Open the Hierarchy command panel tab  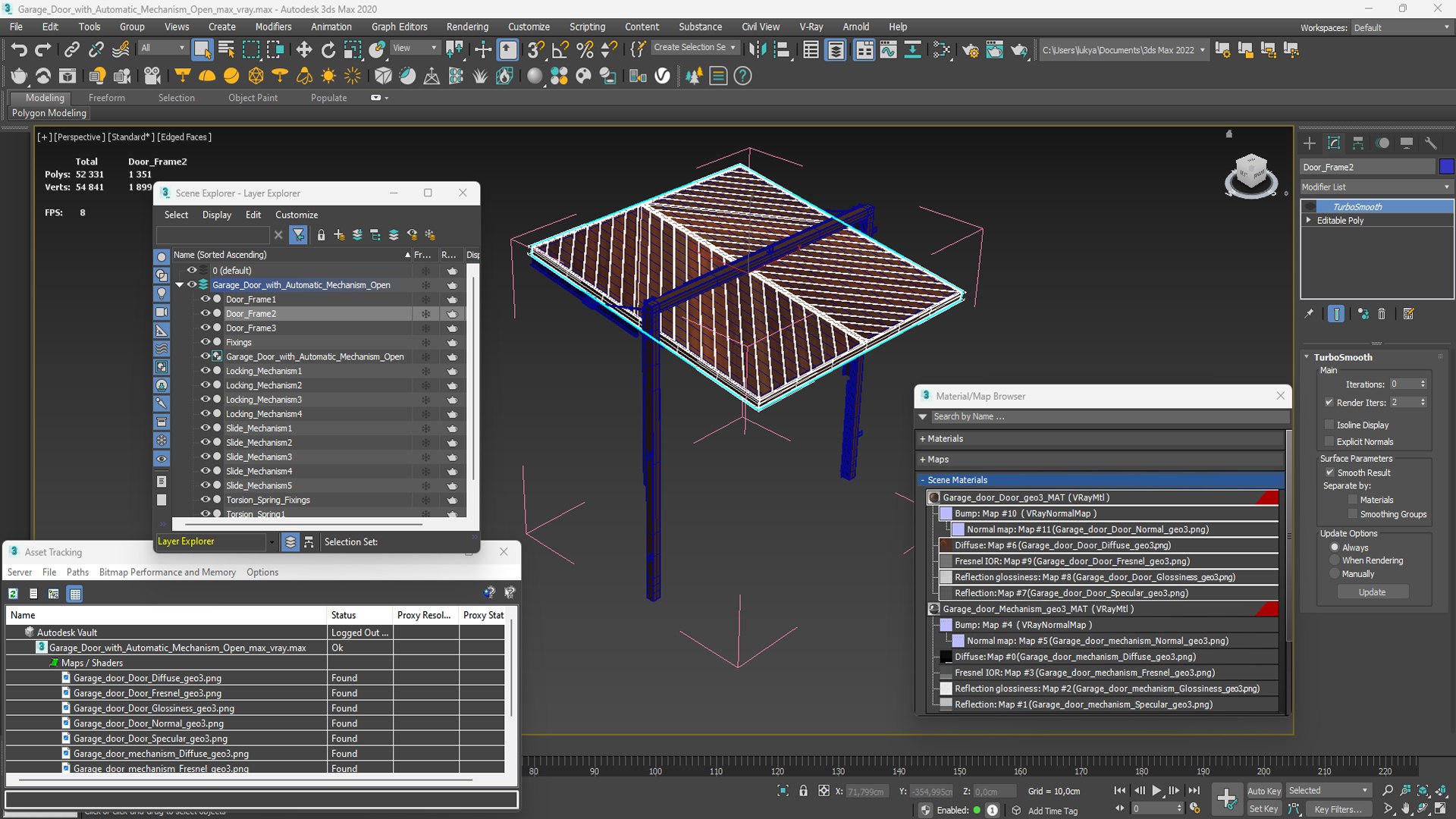click(x=1358, y=143)
